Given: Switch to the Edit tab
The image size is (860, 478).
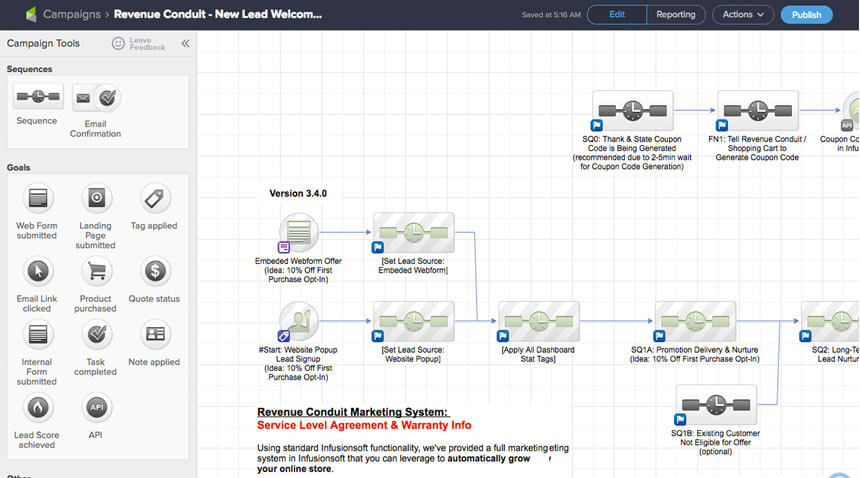Looking at the screenshot, I should [x=616, y=15].
